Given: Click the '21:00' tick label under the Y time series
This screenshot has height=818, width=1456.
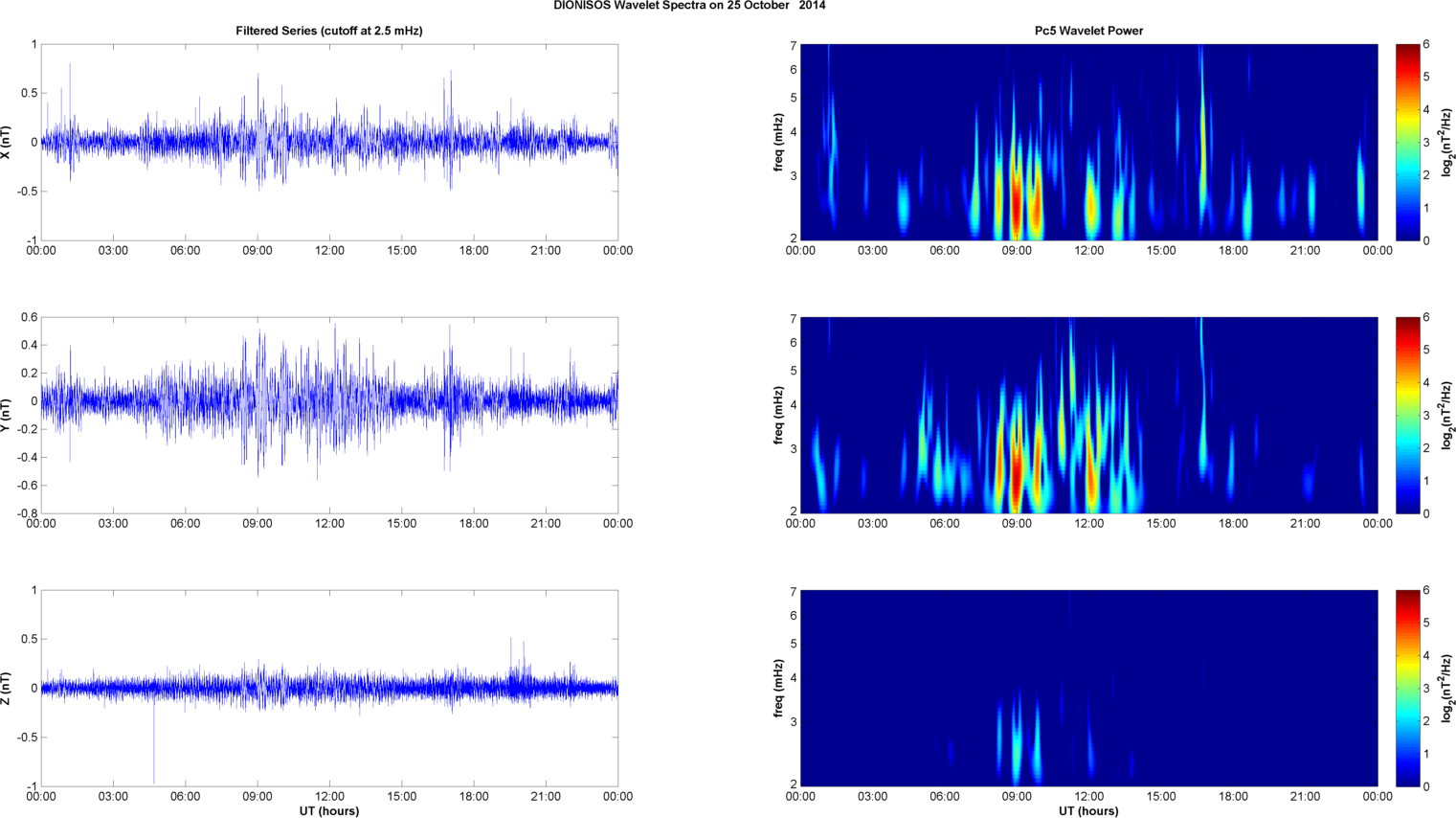Looking at the screenshot, I should [x=547, y=524].
